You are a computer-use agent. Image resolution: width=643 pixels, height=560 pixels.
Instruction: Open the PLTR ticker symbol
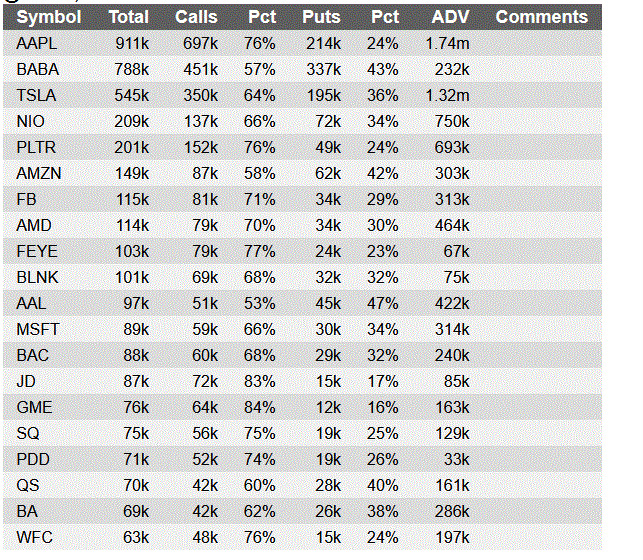(x=37, y=147)
